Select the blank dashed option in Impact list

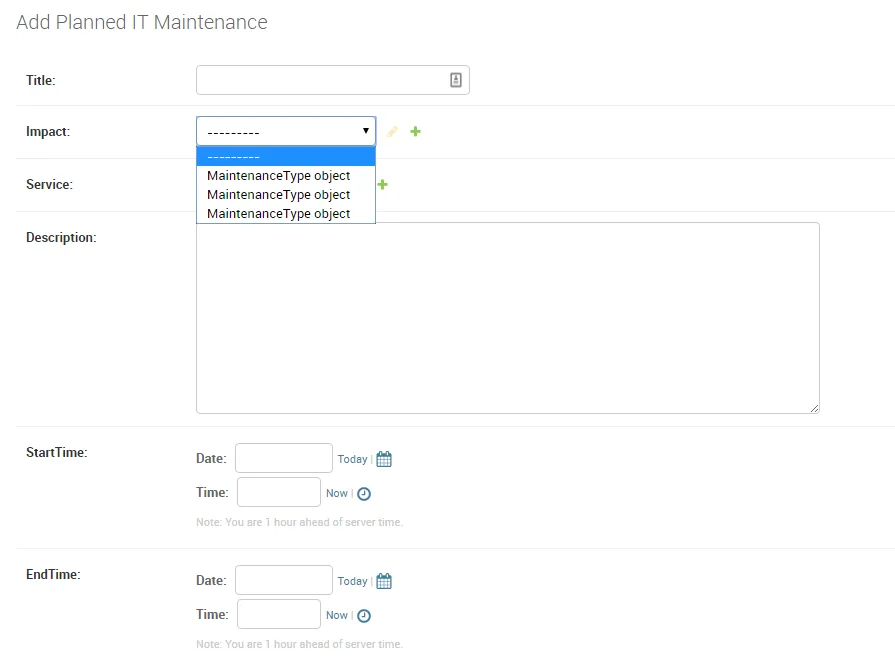click(x=285, y=157)
